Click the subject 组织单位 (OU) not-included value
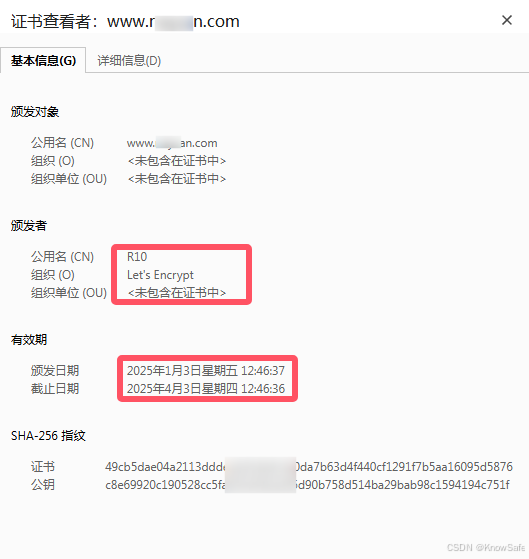Screen dimensions: 529x559 coord(177,179)
